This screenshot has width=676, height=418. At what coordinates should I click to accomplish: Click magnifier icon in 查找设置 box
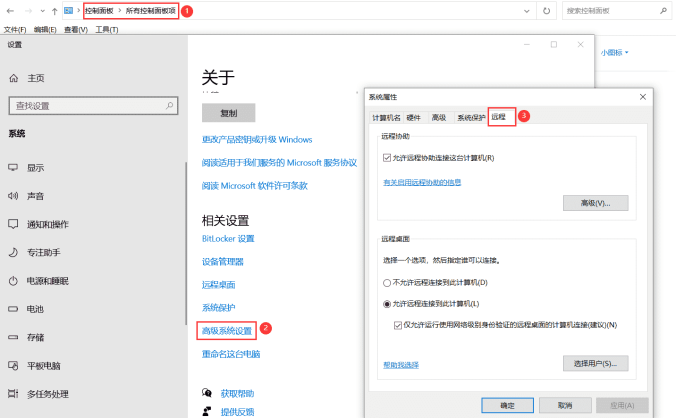pyautogui.click(x=169, y=106)
